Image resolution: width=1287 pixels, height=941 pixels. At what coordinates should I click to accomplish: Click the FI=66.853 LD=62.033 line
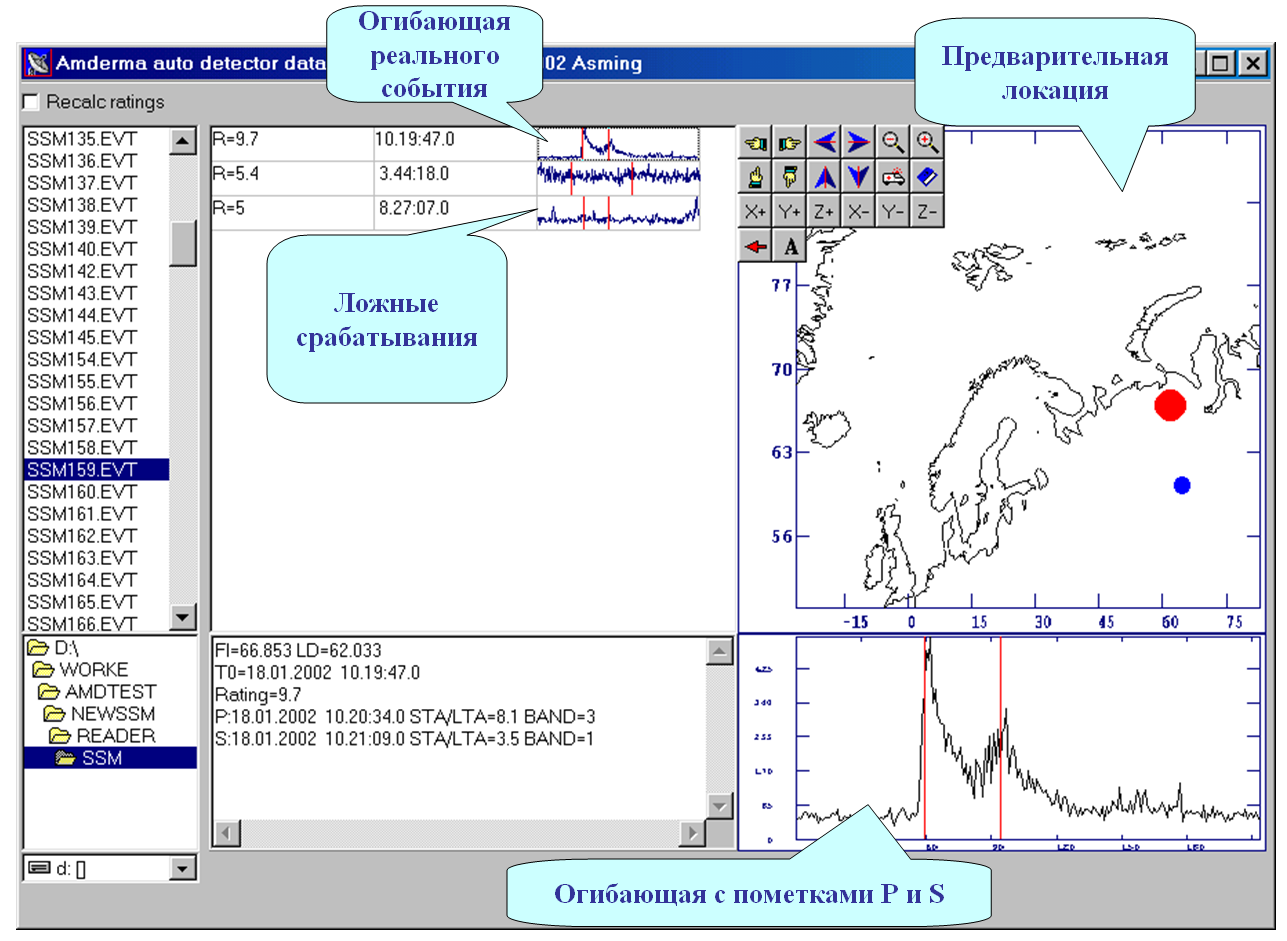[298, 650]
